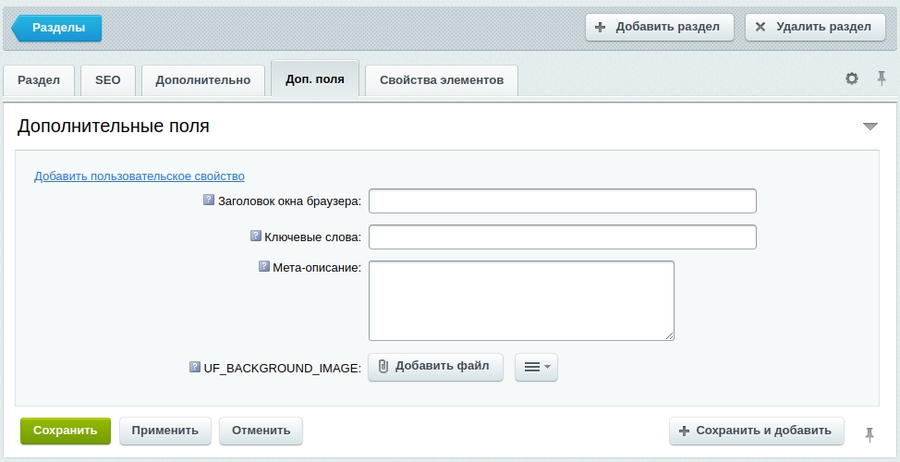Collapse the Дополнительные поля section arrow
The width and height of the screenshot is (900, 462).
(x=869, y=127)
